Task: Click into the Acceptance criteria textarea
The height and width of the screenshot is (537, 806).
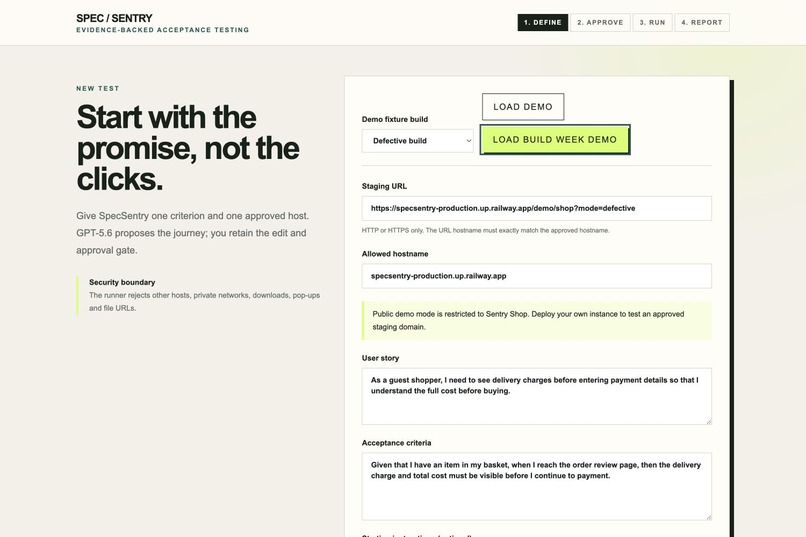Action: (x=537, y=486)
